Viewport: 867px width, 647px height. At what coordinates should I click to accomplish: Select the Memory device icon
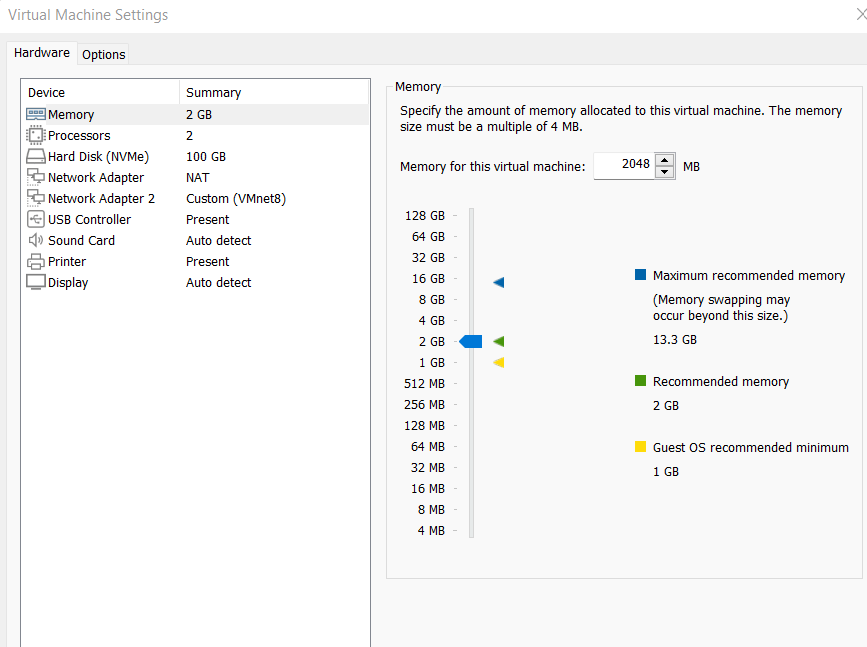36,115
